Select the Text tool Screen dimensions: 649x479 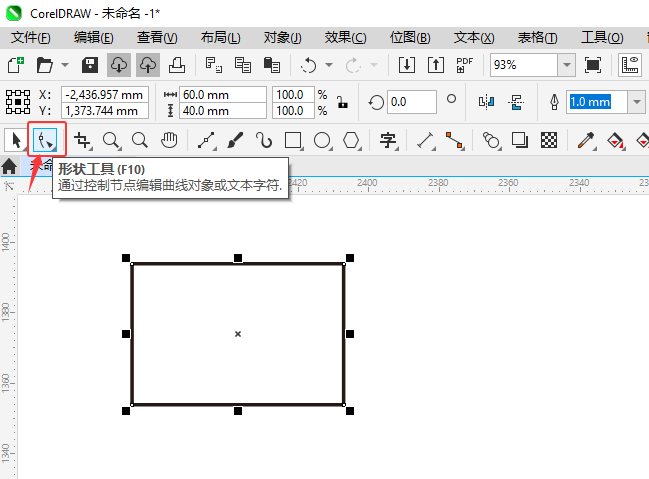click(388, 140)
